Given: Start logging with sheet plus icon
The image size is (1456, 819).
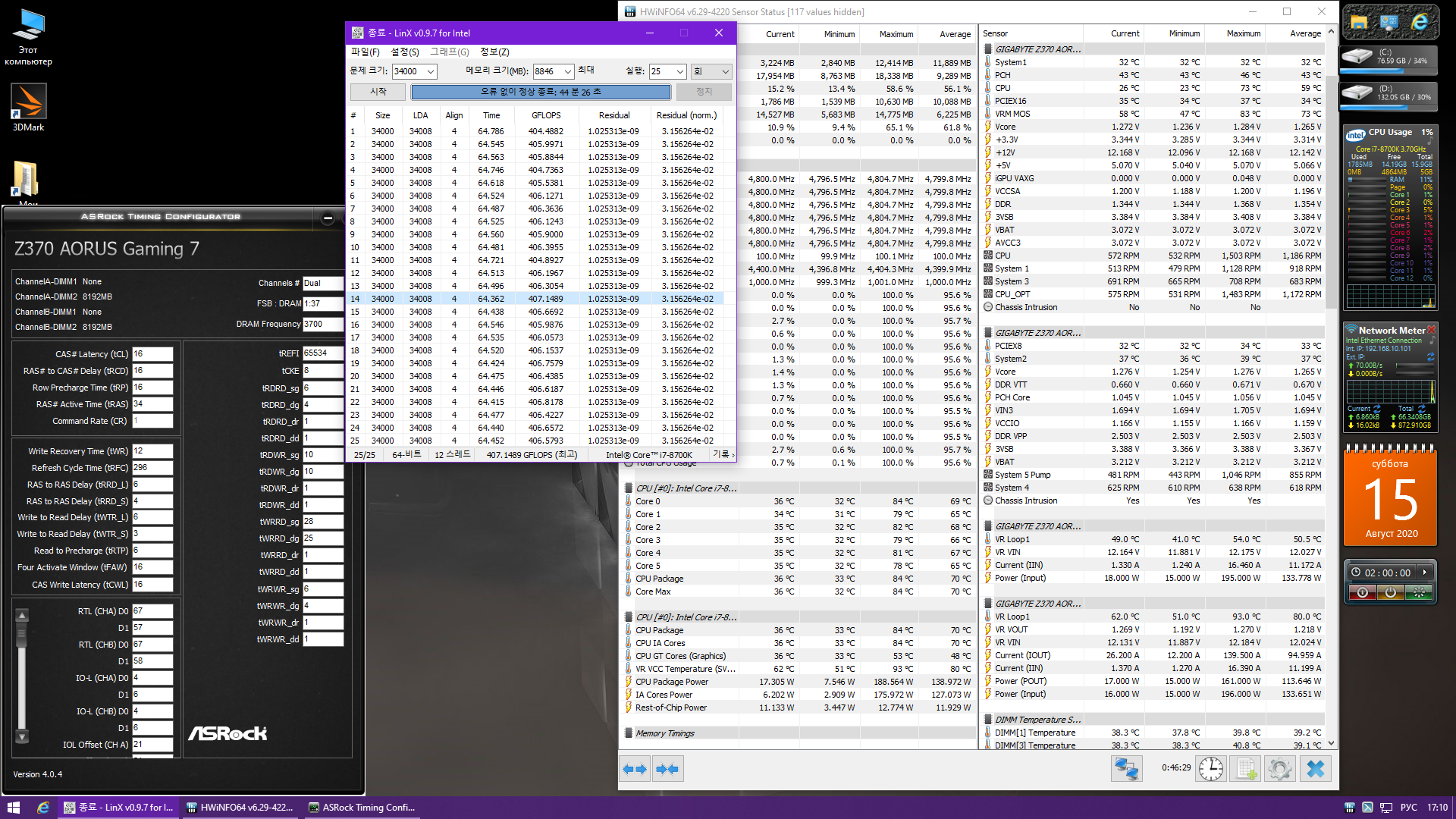Looking at the screenshot, I should coord(1246,769).
